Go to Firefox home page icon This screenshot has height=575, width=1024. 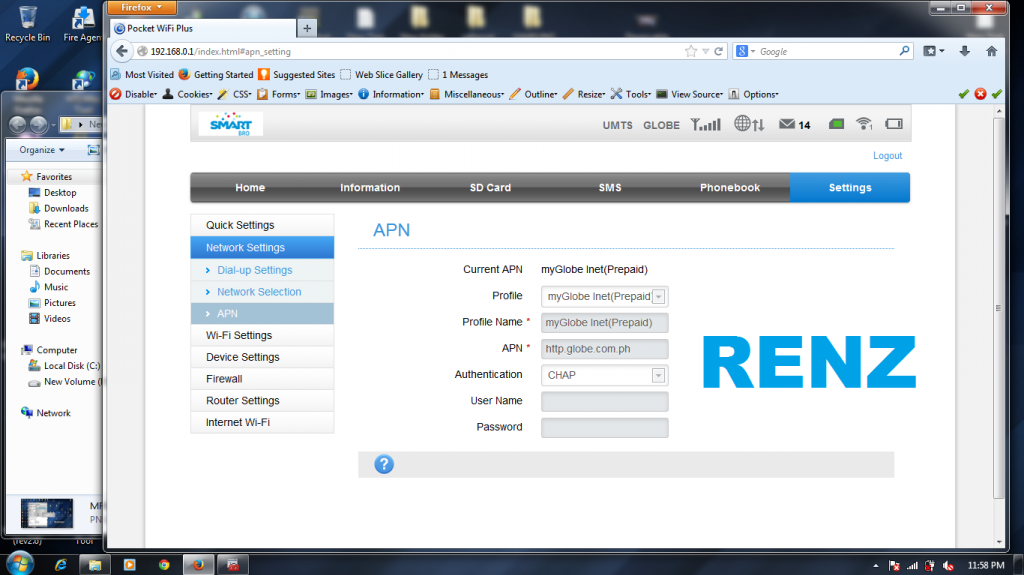coord(991,51)
